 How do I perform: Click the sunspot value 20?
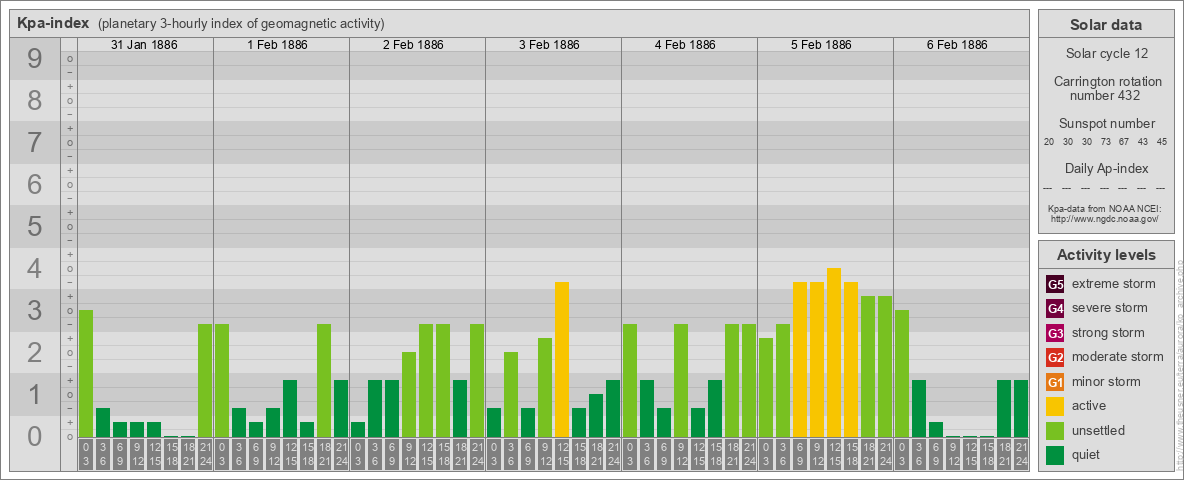pyautogui.click(x=1049, y=142)
